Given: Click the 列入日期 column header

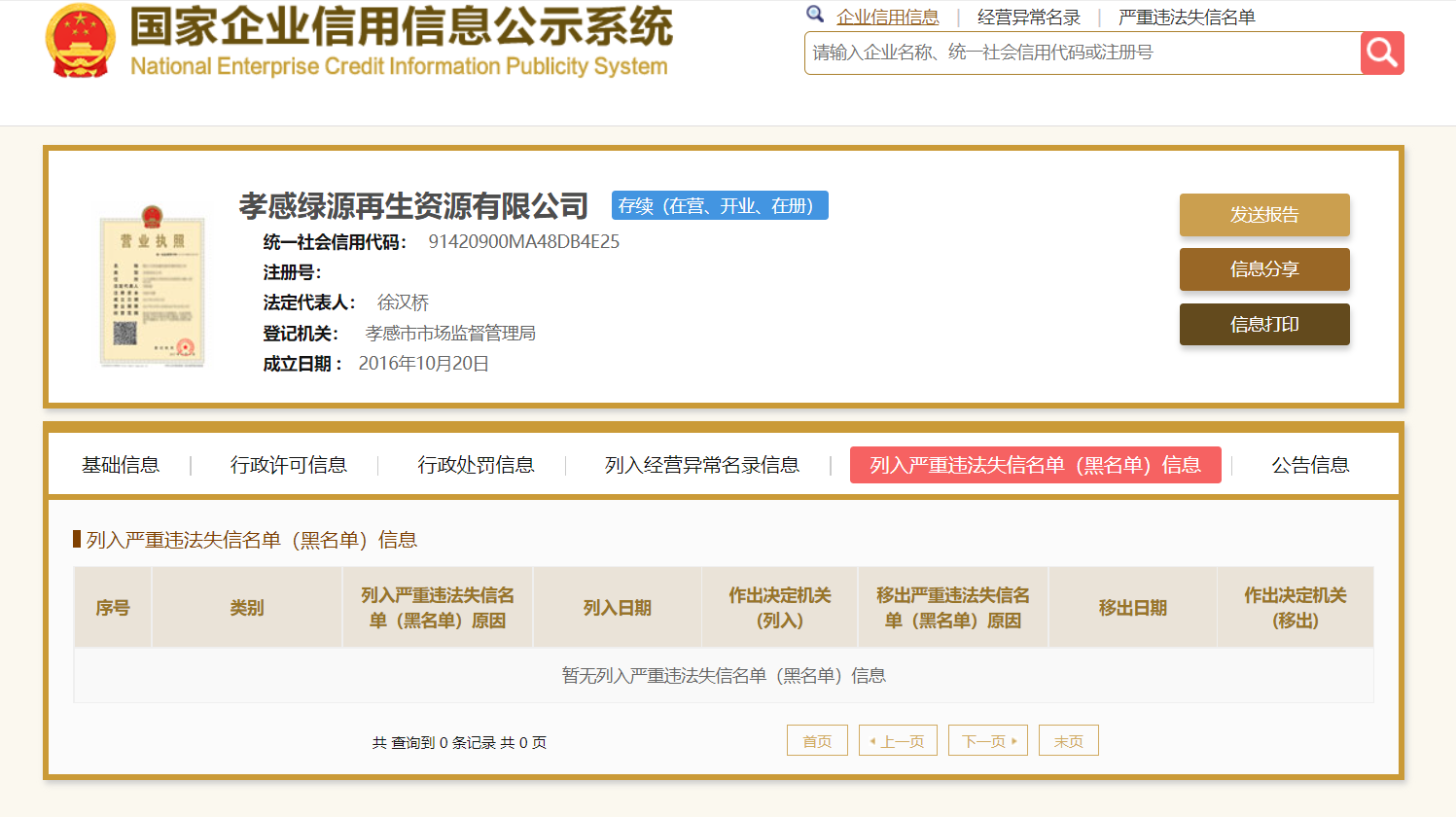Looking at the screenshot, I should coord(618,608).
